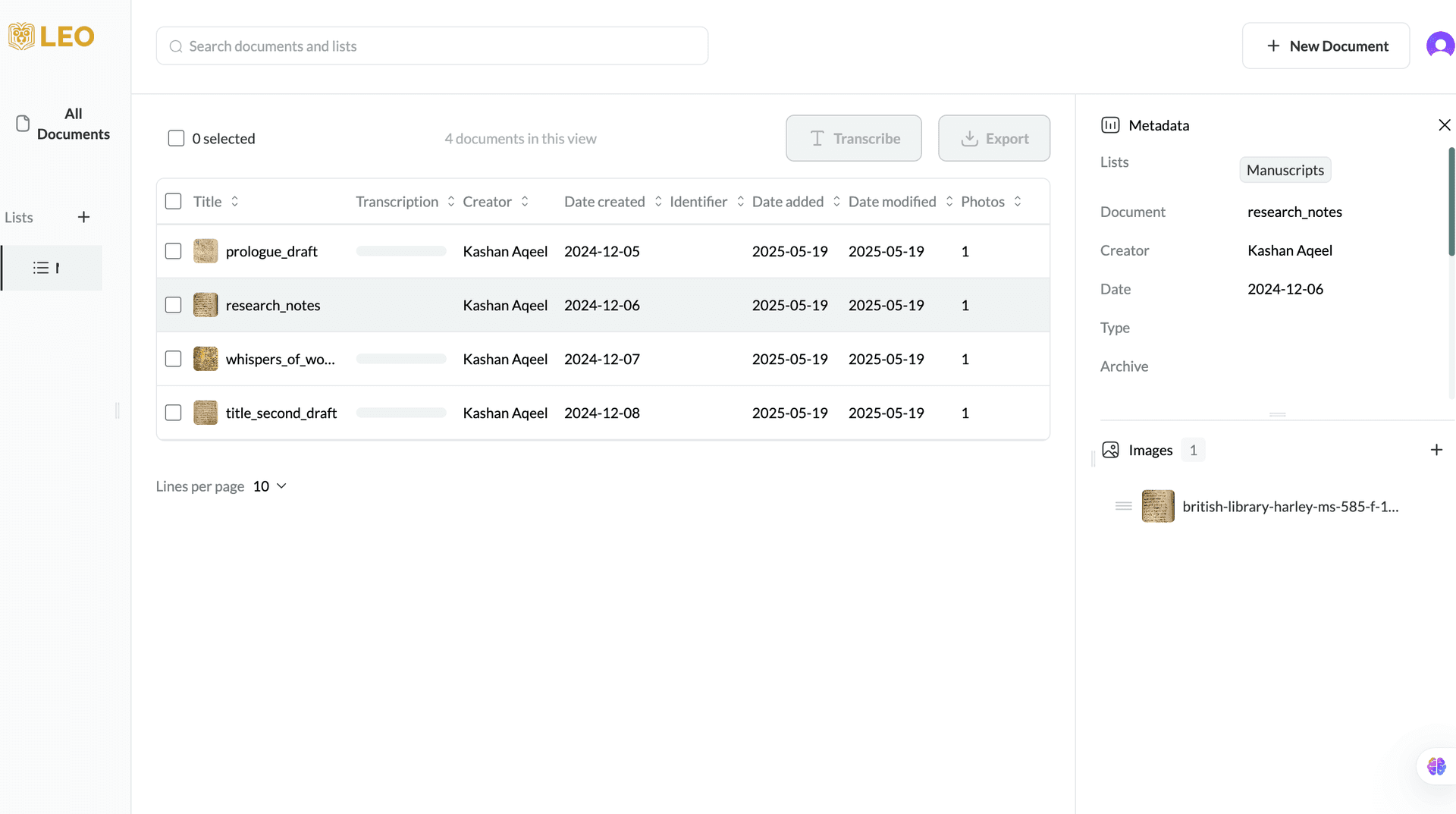Click the Metadata panel icon
The image size is (1456, 814).
pos(1110,125)
